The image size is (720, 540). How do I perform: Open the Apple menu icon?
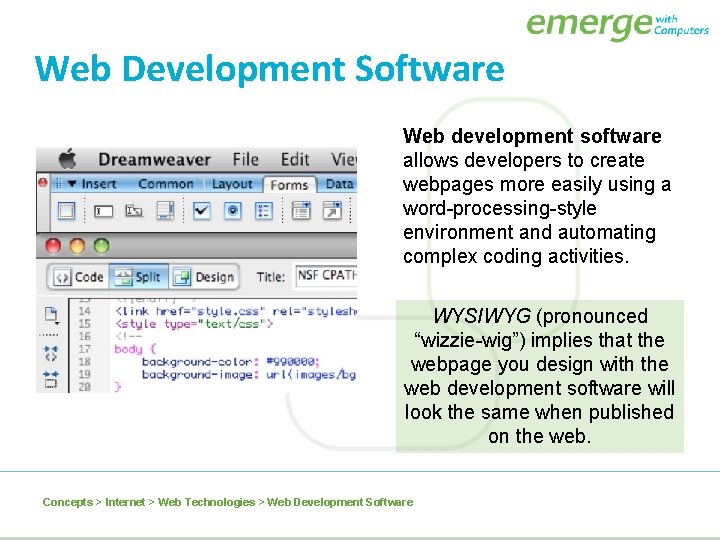pyautogui.click(x=68, y=159)
